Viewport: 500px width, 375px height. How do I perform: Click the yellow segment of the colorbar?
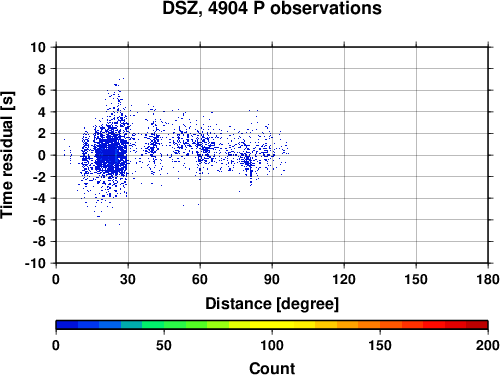click(272, 325)
